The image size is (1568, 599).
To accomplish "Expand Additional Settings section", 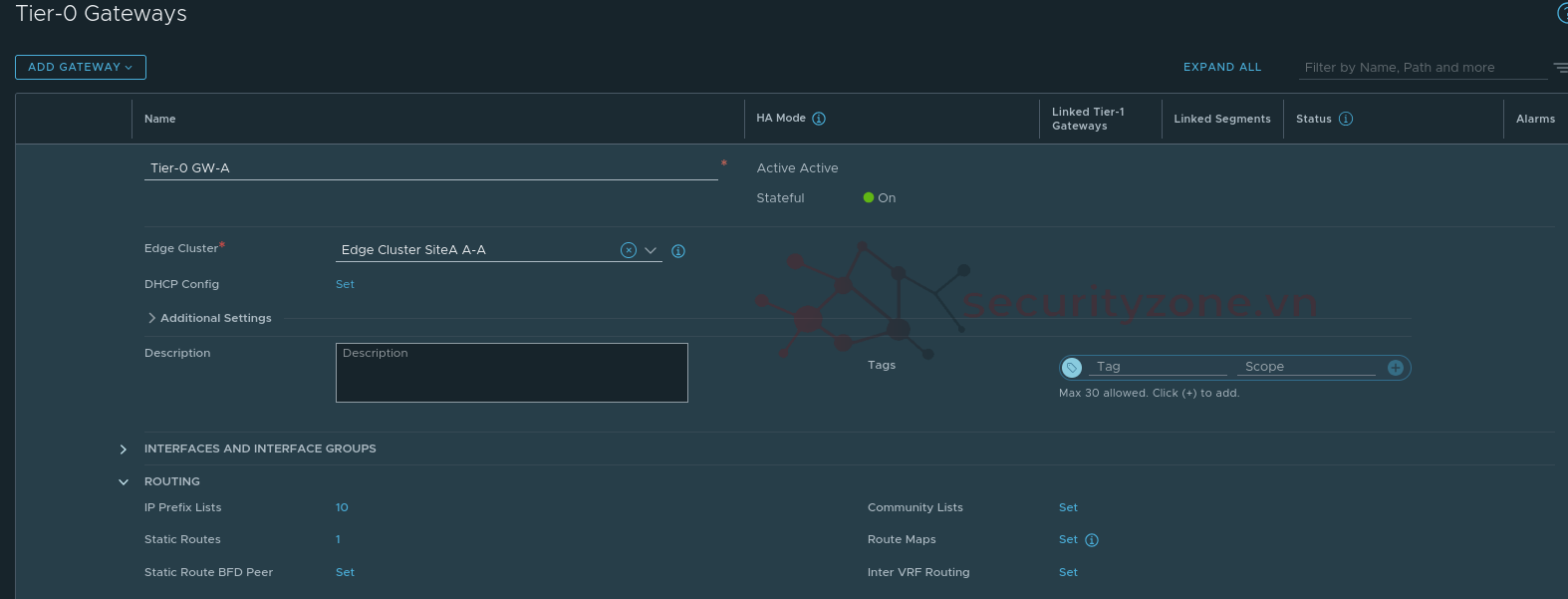I will tap(152, 318).
